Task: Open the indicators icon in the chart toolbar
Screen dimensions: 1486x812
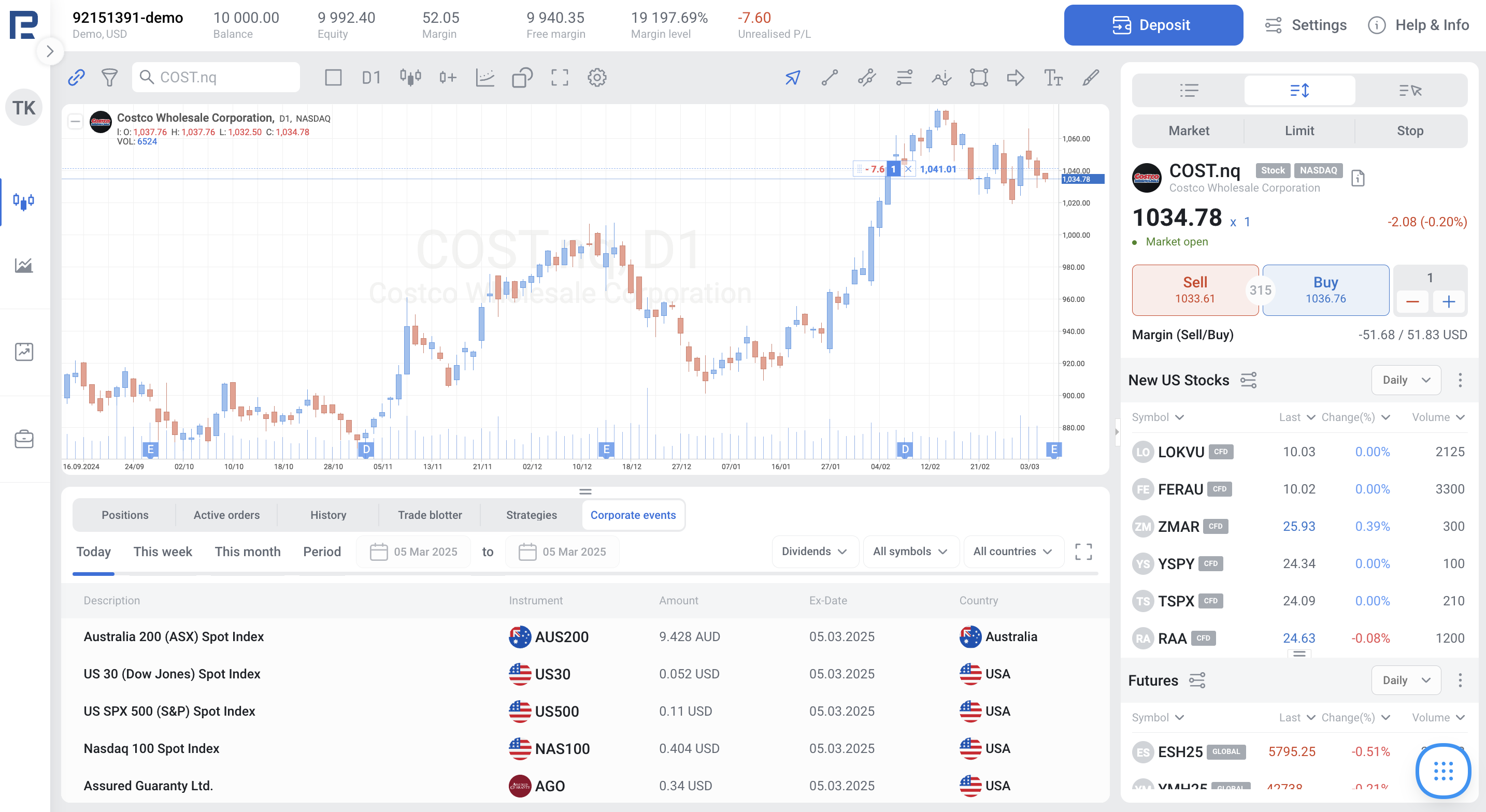Action: 484,77
